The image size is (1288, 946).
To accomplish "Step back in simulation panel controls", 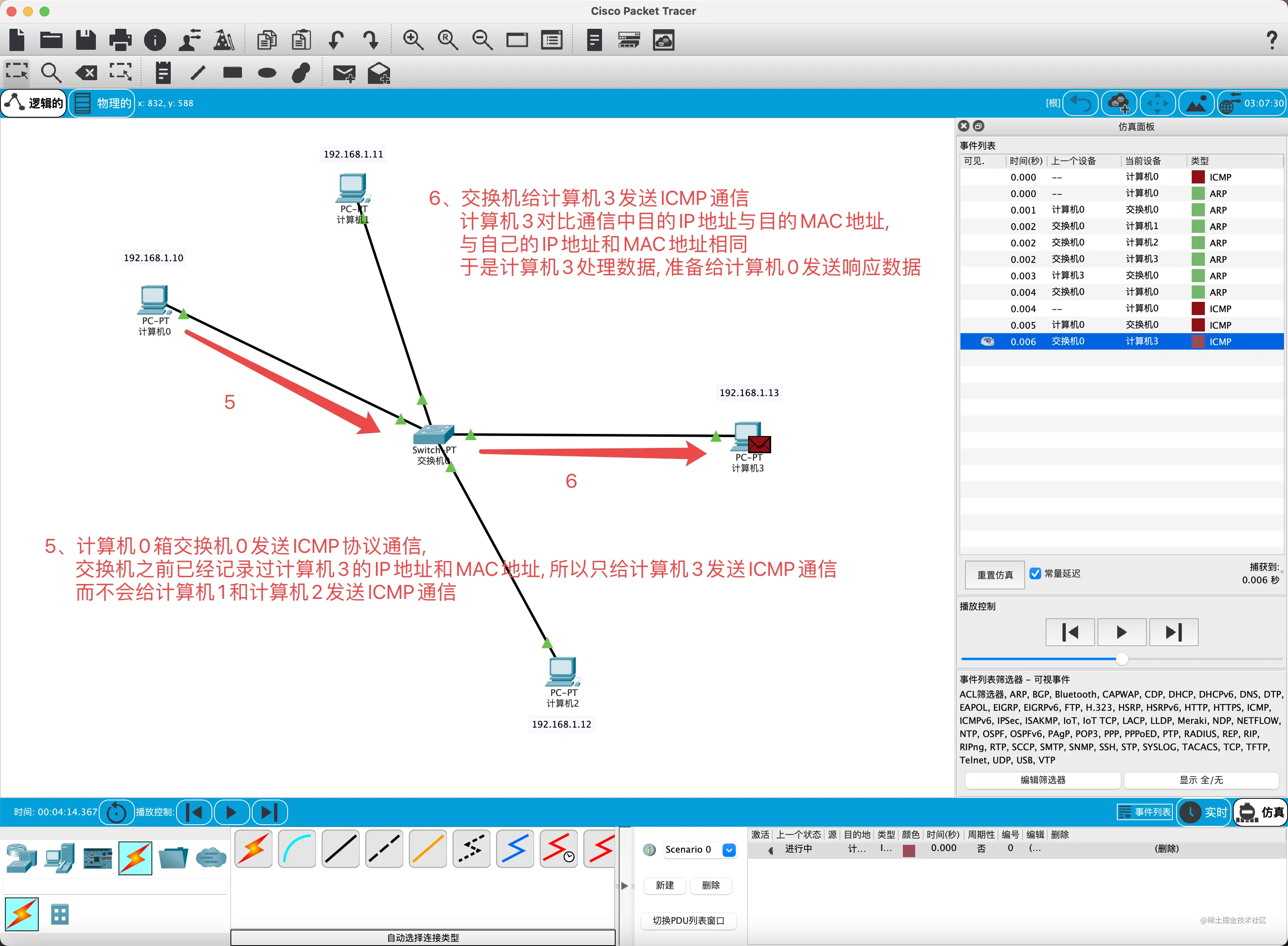I will pyautogui.click(x=1070, y=632).
